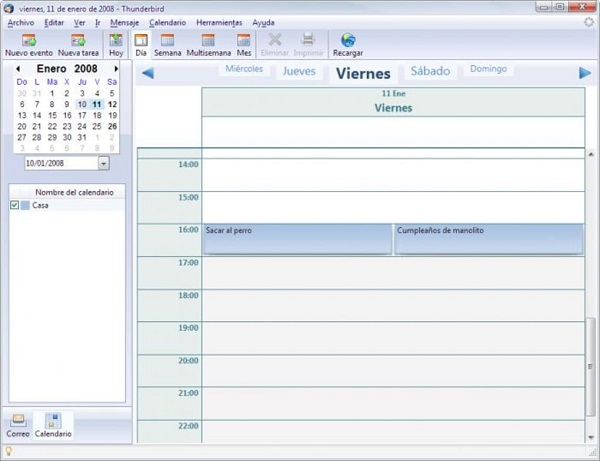This screenshot has width=600, height=461.
Task: Go to previous day with blue left arrow
Action: [x=148, y=73]
